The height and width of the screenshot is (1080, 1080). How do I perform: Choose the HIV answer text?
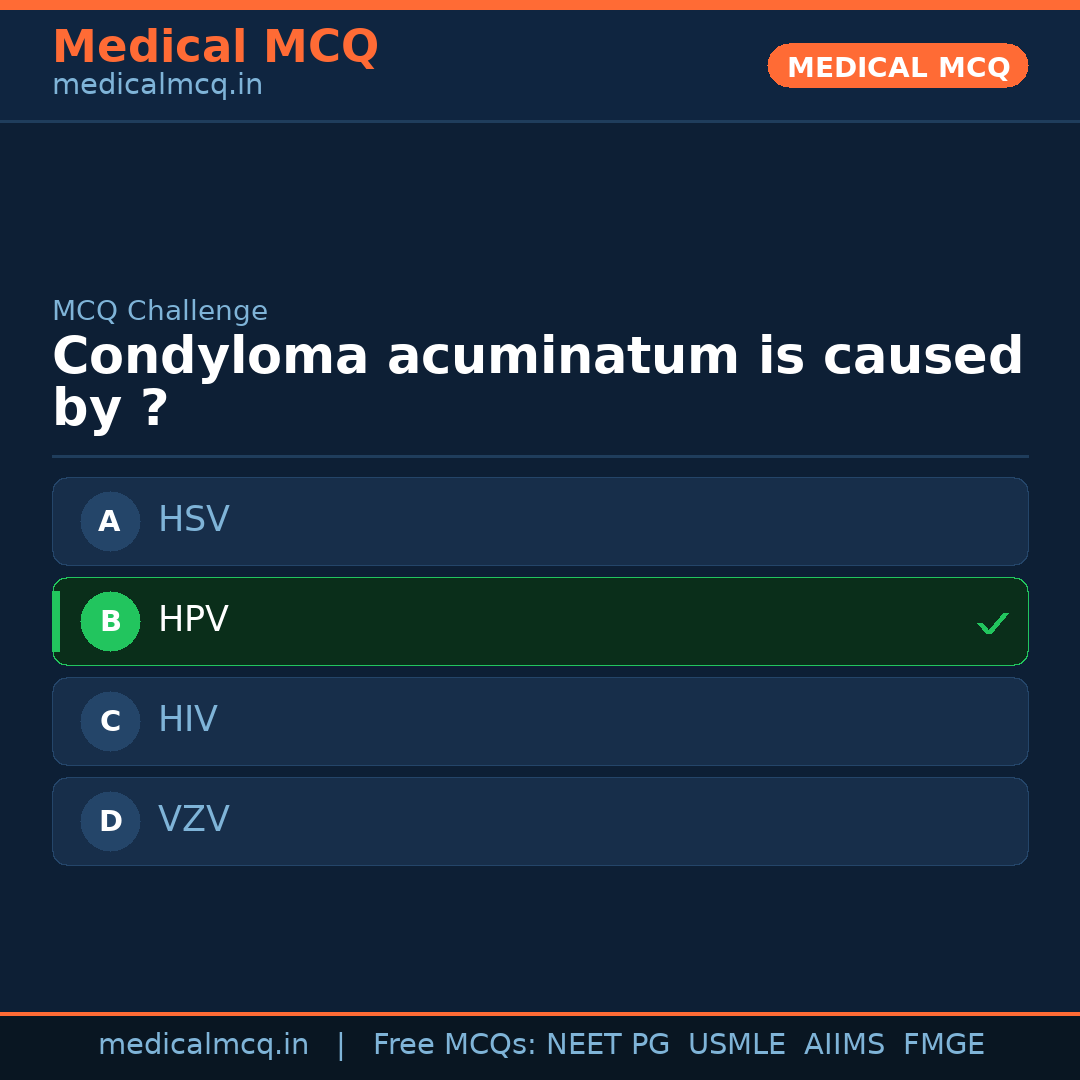pos(187,720)
